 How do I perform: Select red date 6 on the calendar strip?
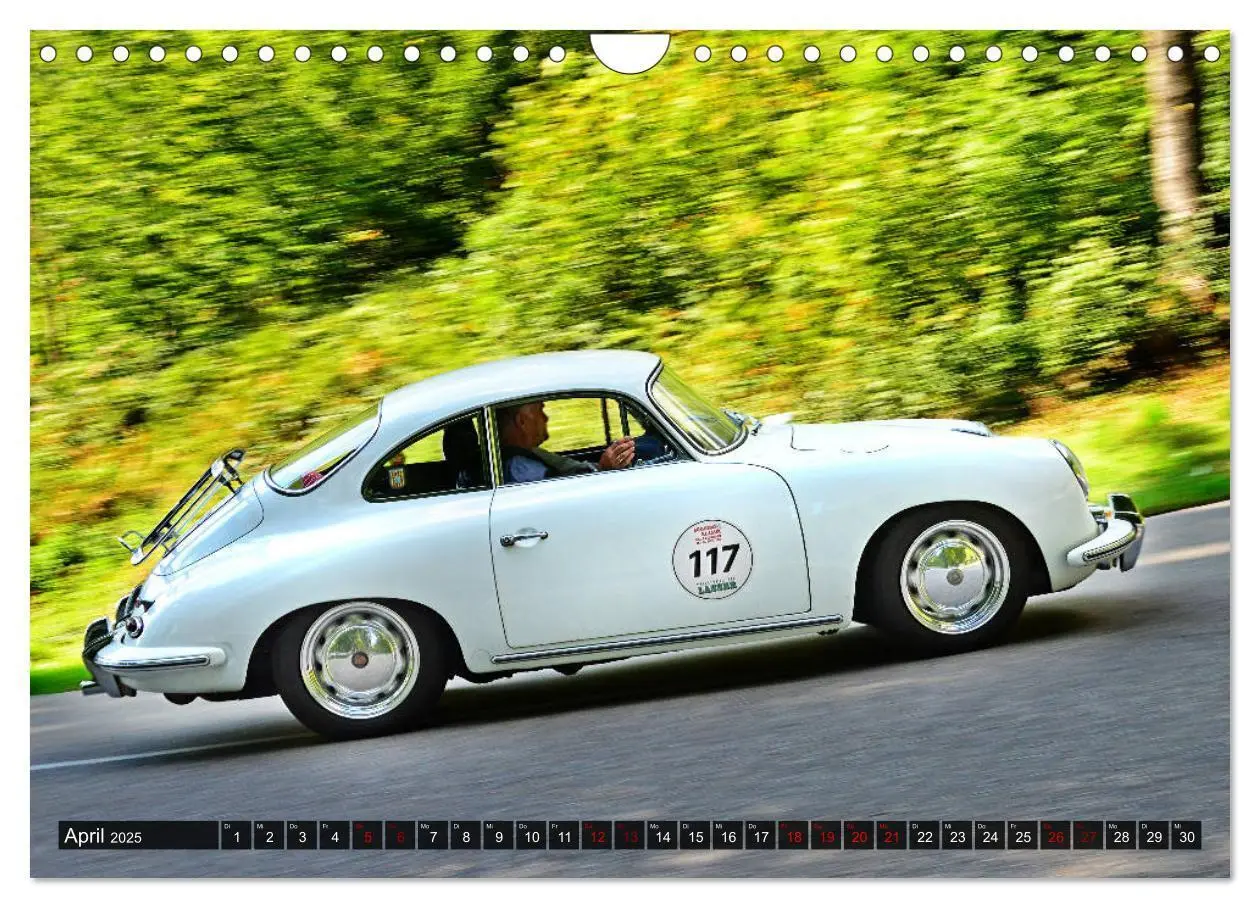coord(399,836)
